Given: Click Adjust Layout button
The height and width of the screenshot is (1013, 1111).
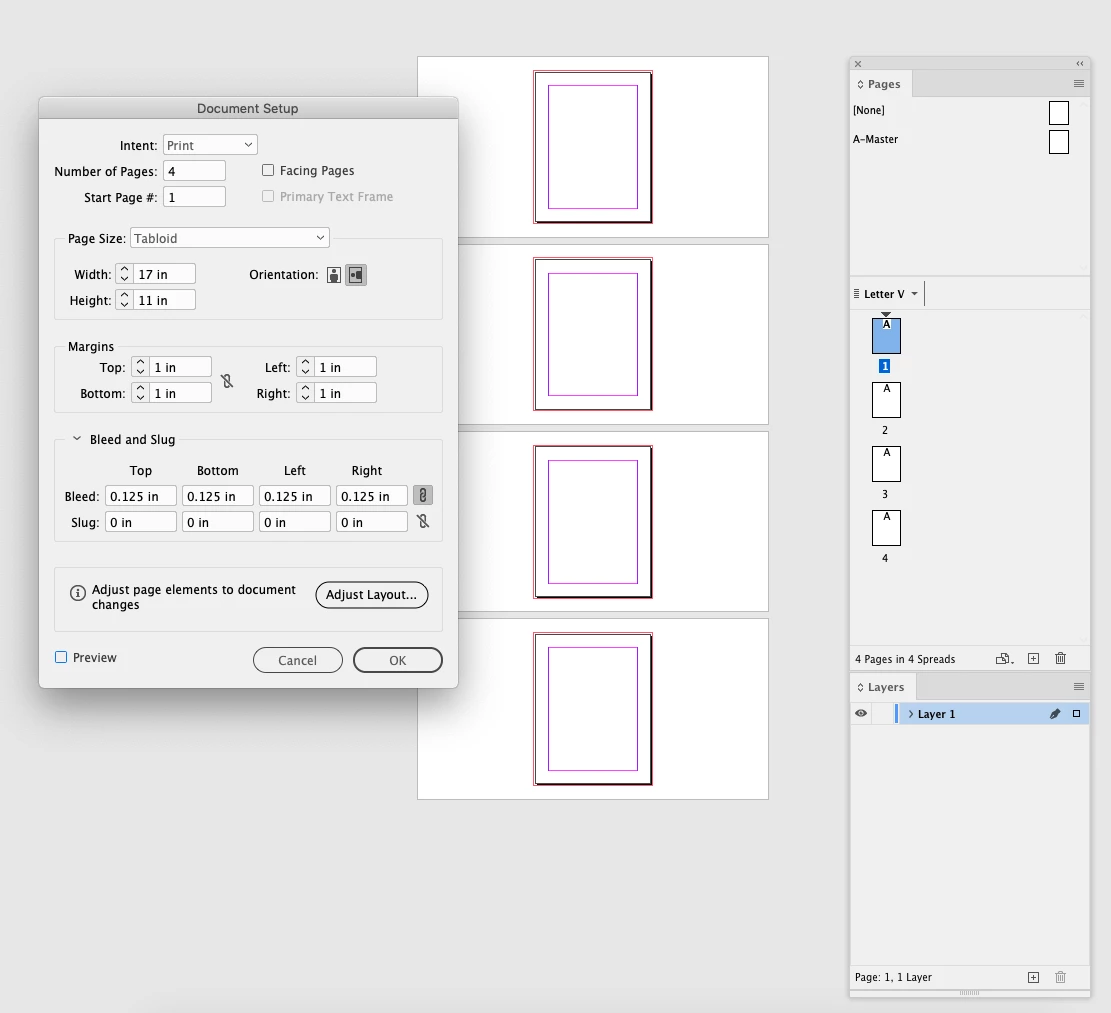Looking at the screenshot, I should pyautogui.click(x=371, y=594).
